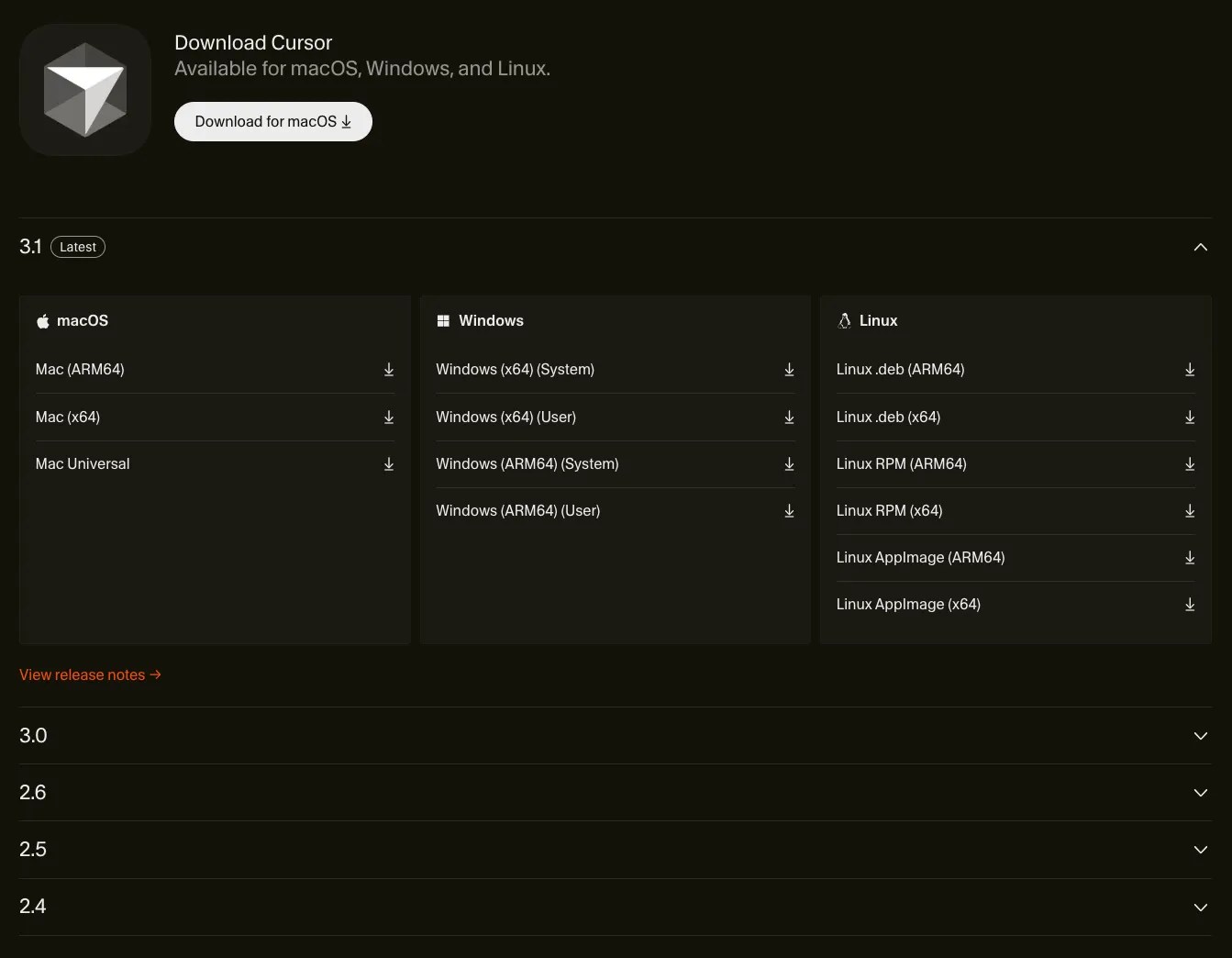The width and height of the screenshot is (1232, 958).
Task: Click download icon for Linux RPM (x64)
Action: click(x=1190, y=511)
